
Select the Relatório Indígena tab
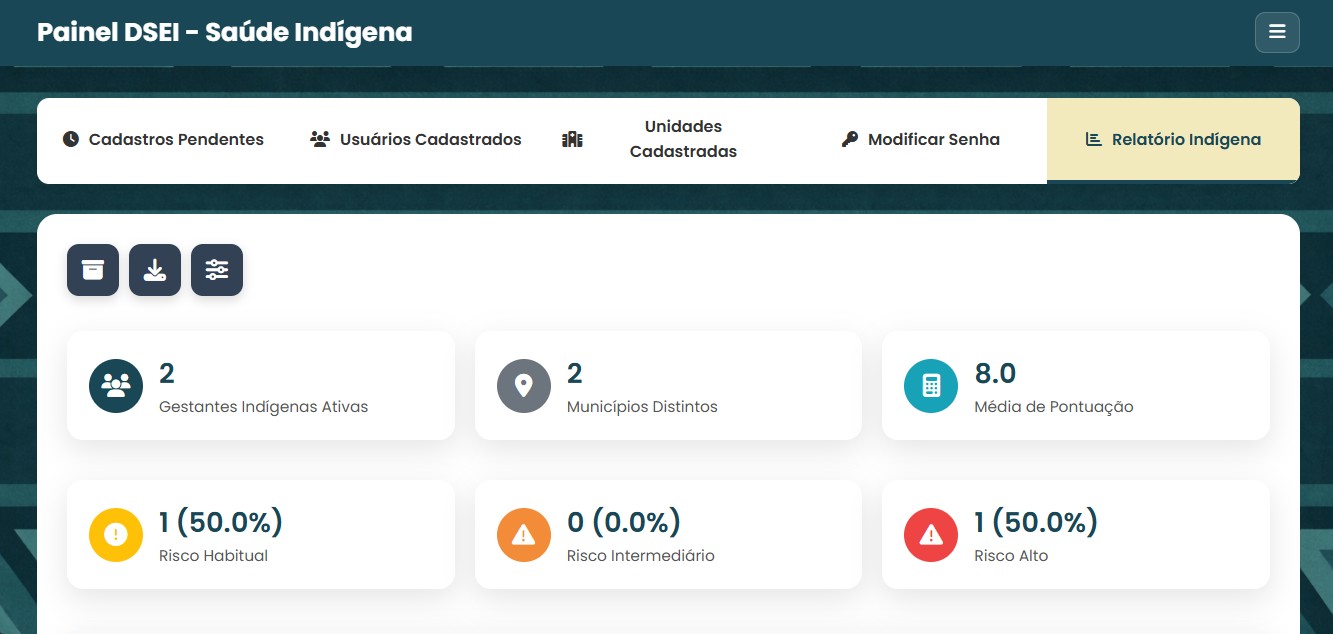[1173, 140]
